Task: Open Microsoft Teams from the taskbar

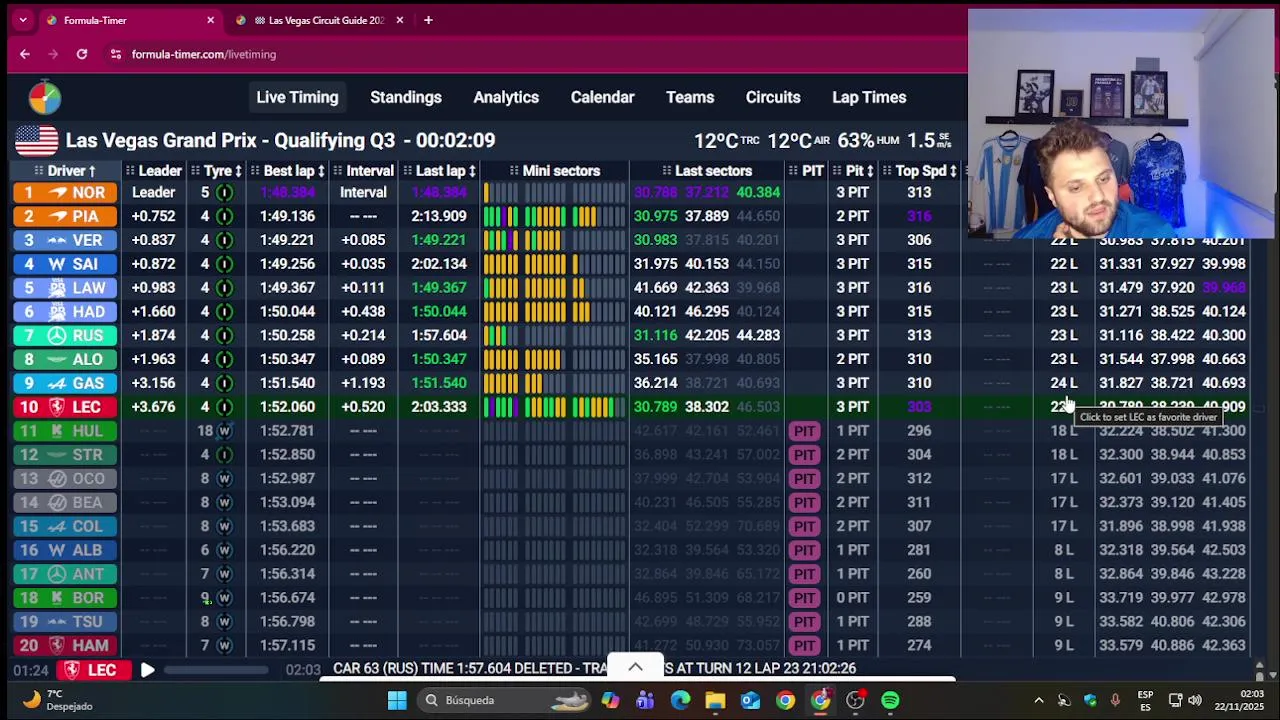Action: click(x=645, y=700)
